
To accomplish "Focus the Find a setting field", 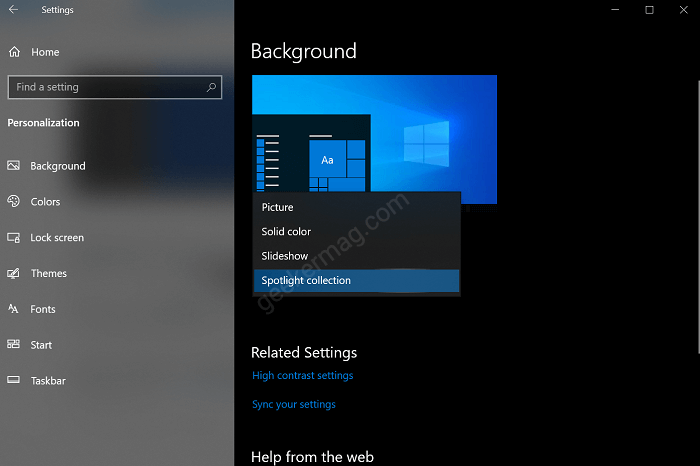I will pyautogui.click(x=115, y=87).
